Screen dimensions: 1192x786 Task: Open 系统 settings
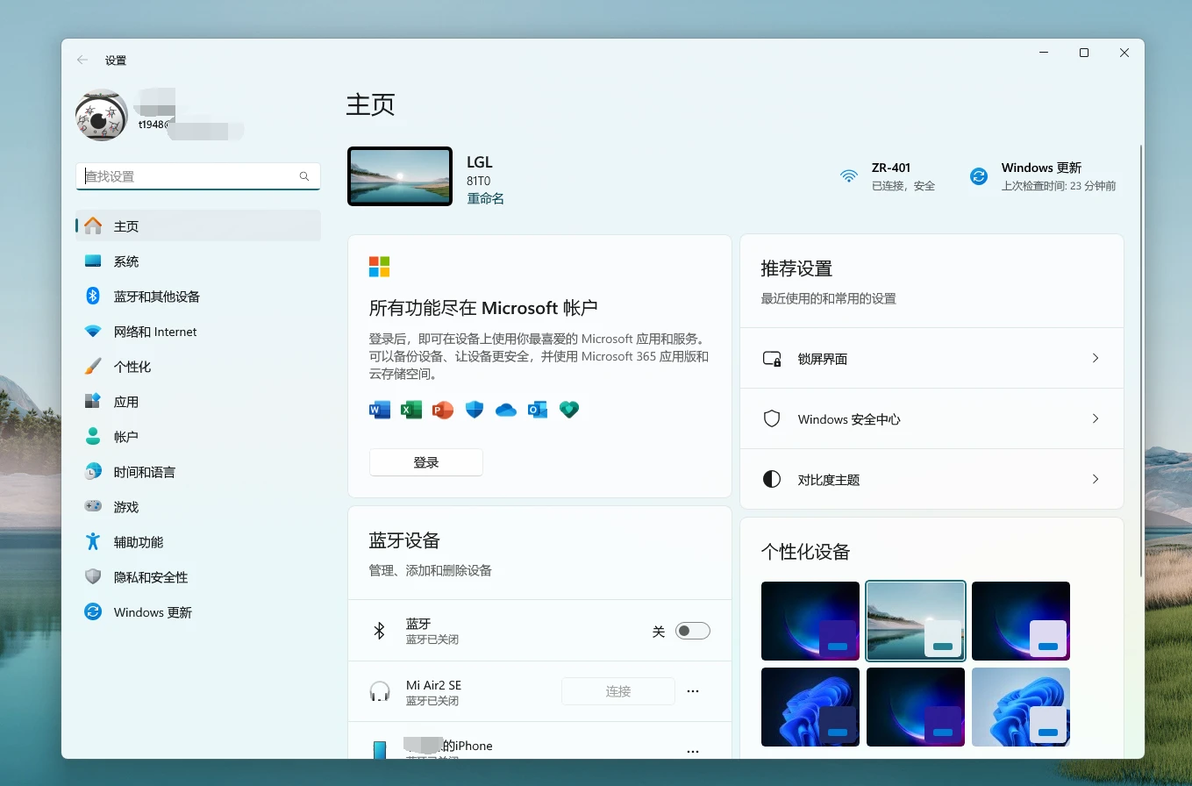click(x=198, y=261)
